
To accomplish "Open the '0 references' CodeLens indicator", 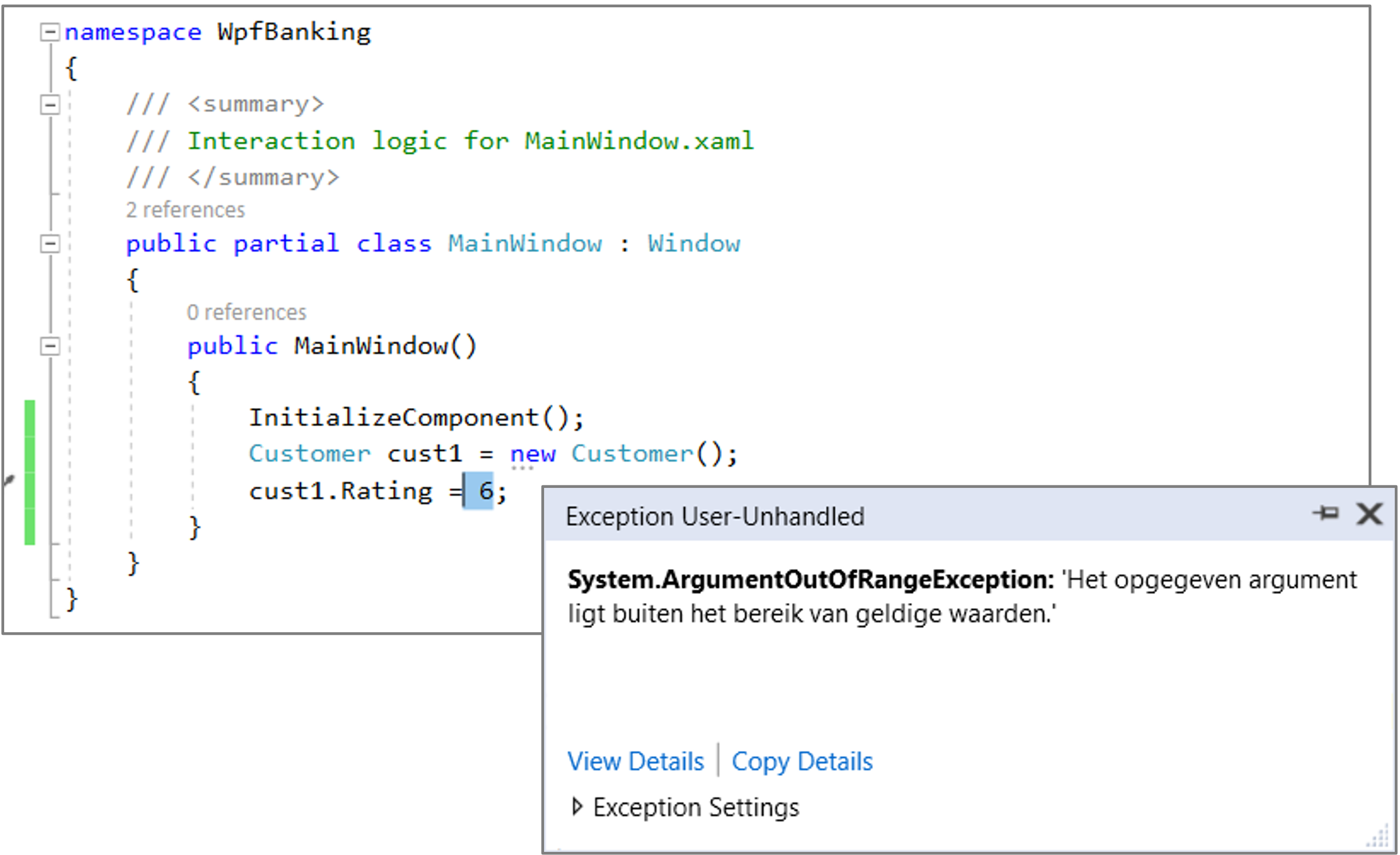I will pos(246,313).
